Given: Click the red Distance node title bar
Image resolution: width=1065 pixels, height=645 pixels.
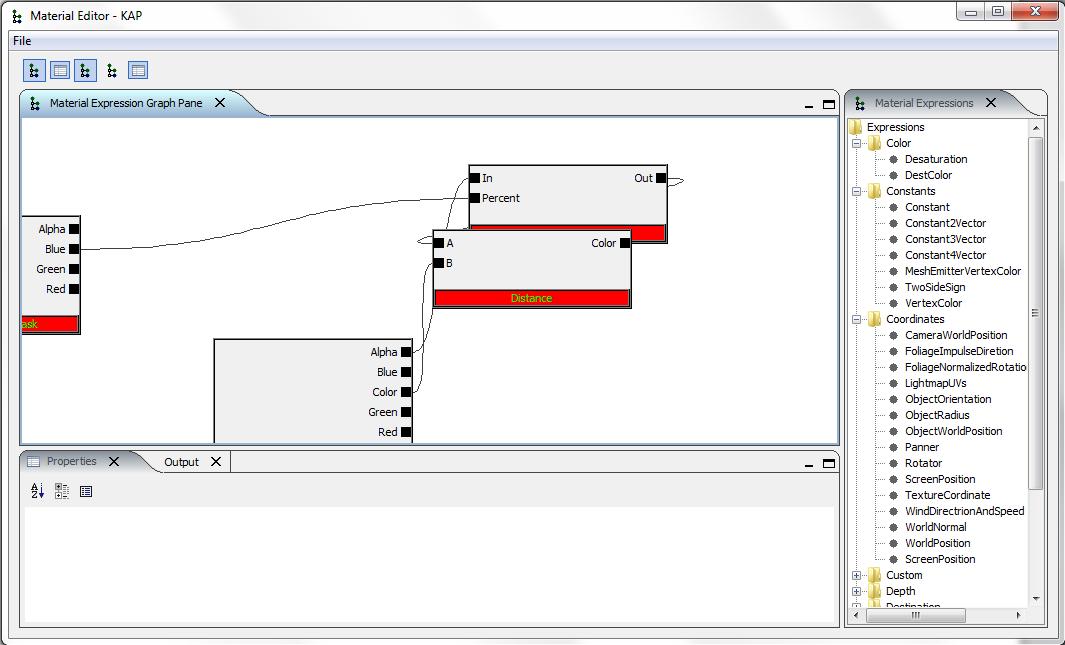Looking at the screenshot, I should (531, 298).
